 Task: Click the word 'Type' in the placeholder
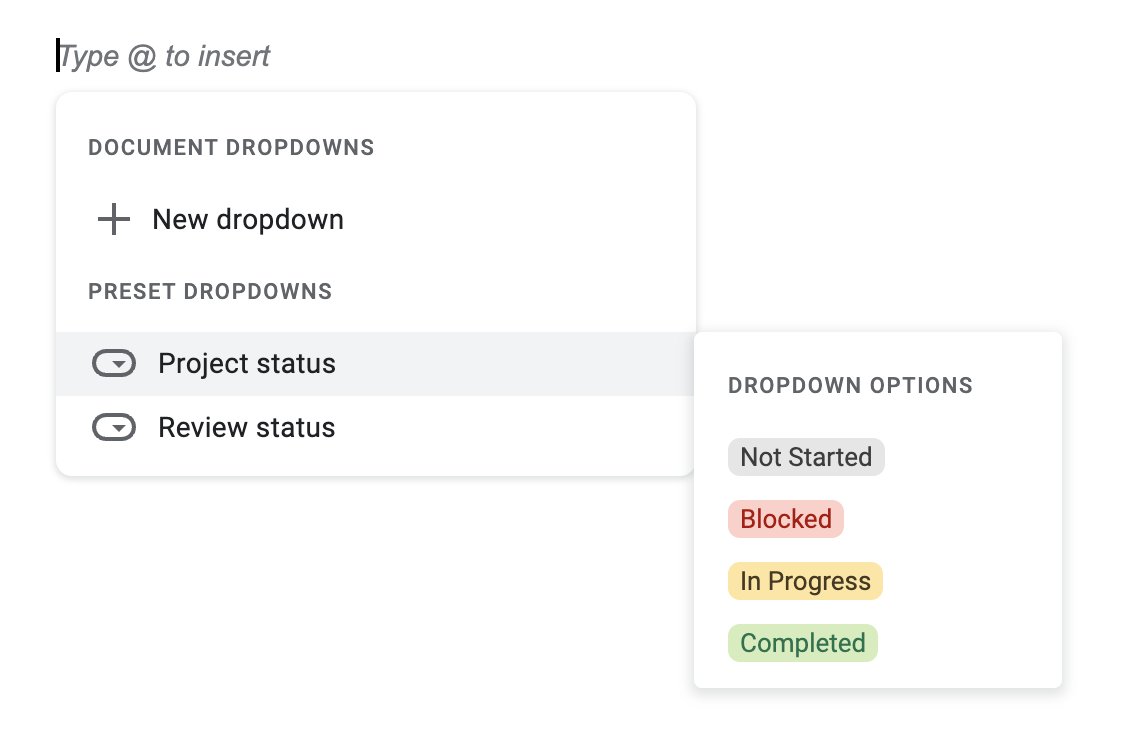(x=90, y=56)
